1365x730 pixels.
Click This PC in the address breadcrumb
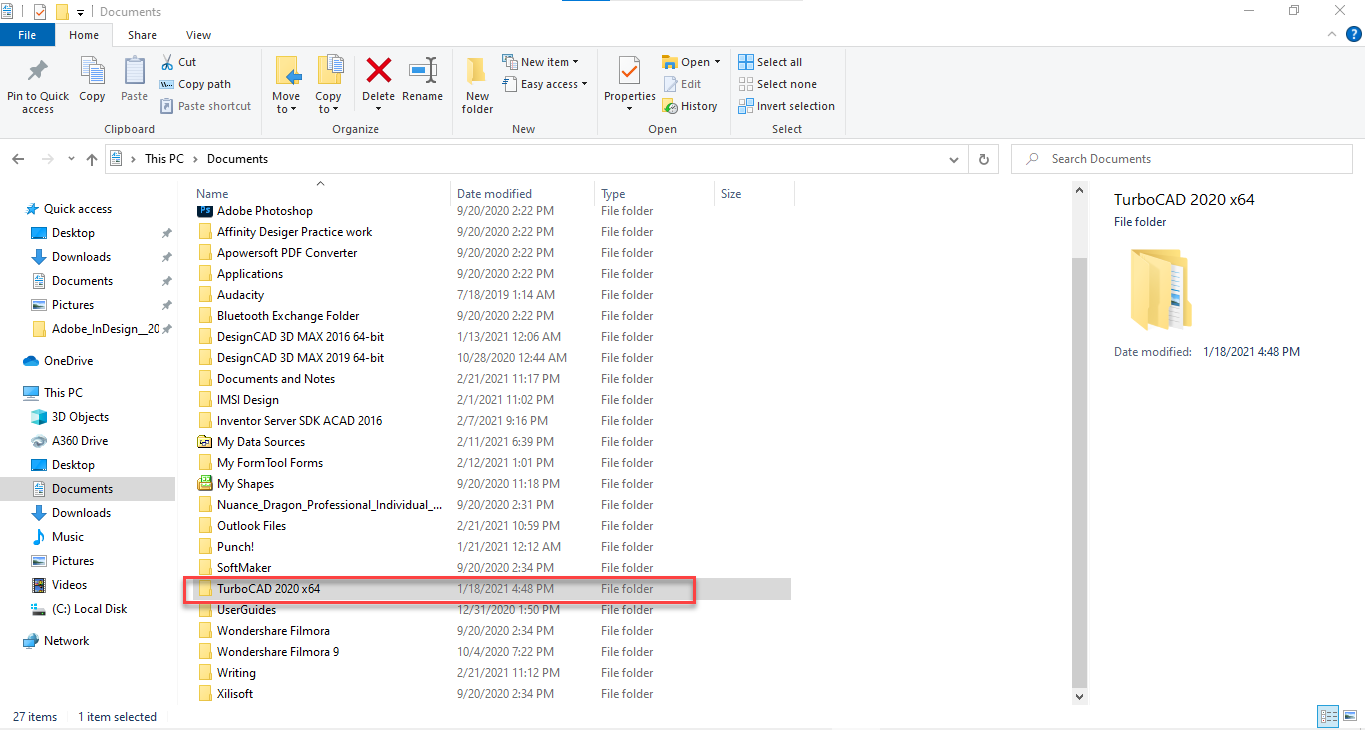pos(164,159)
